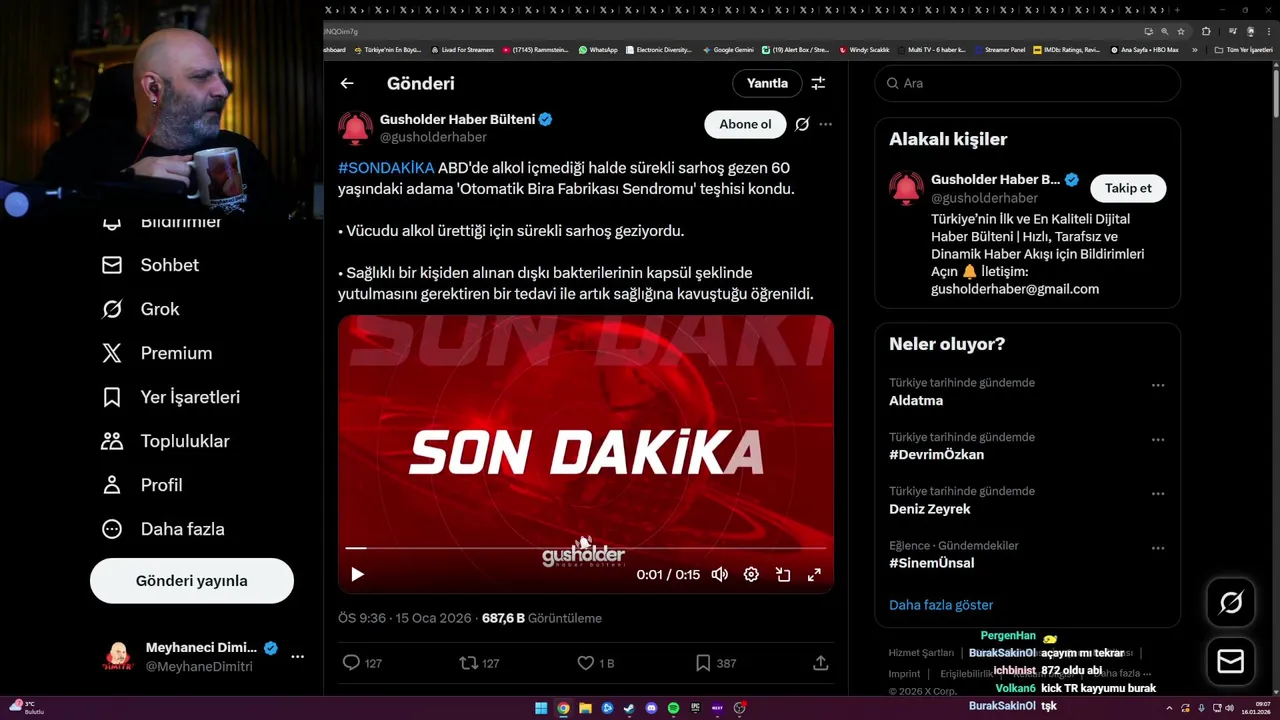Click Daha fazla göster link
1280x720 pixels.
[x=941, y=605]
